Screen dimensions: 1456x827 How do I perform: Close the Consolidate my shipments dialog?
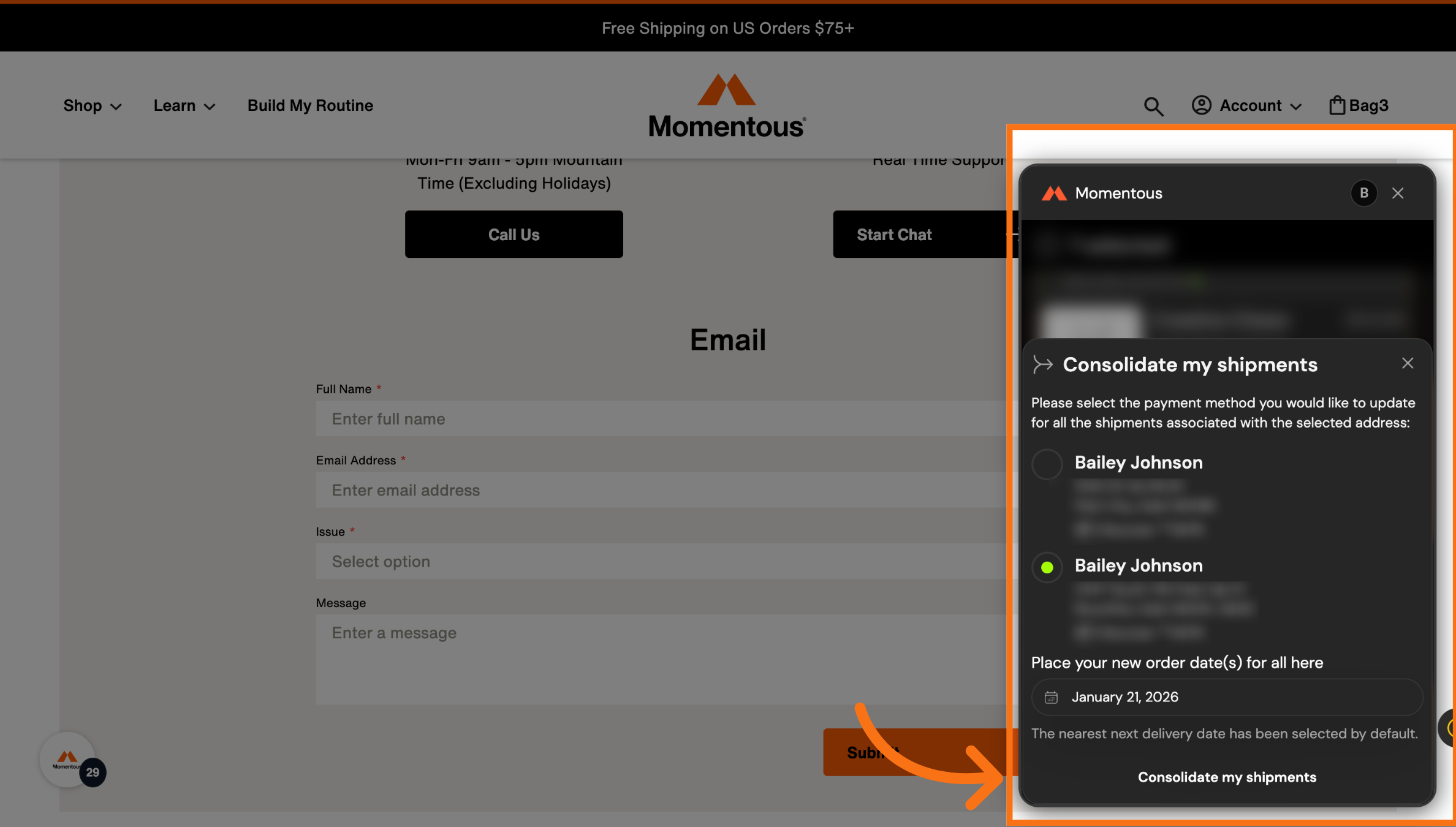tap(1408, 363)
